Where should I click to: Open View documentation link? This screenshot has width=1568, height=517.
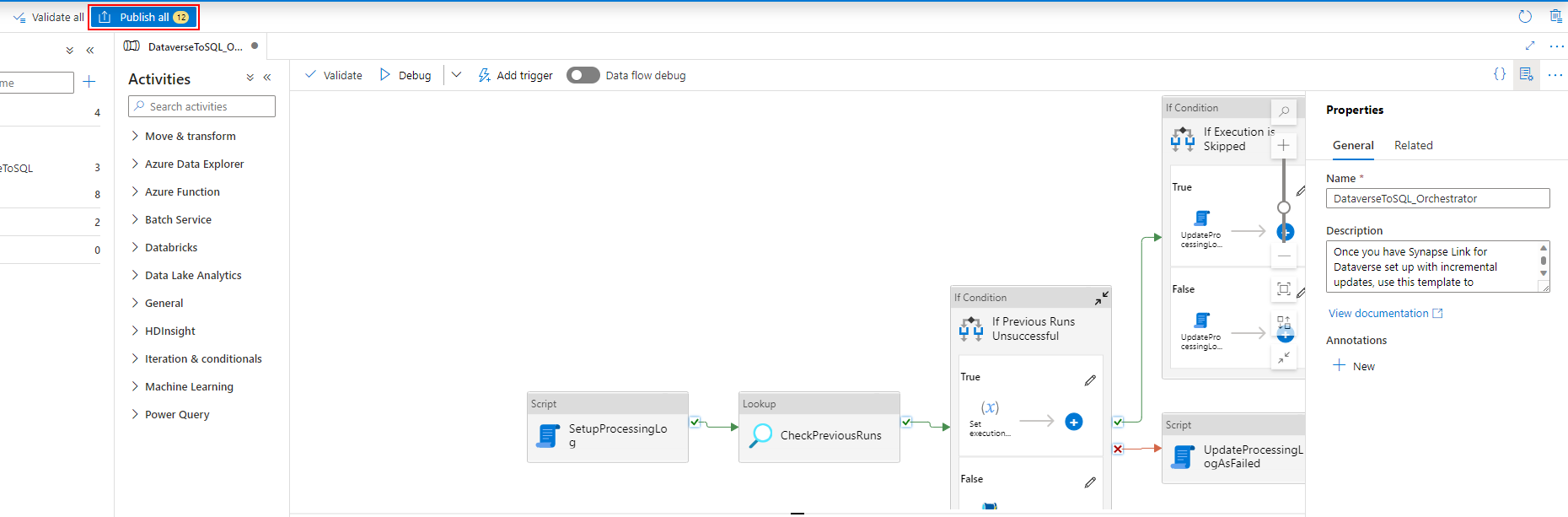pos(1386,313)
